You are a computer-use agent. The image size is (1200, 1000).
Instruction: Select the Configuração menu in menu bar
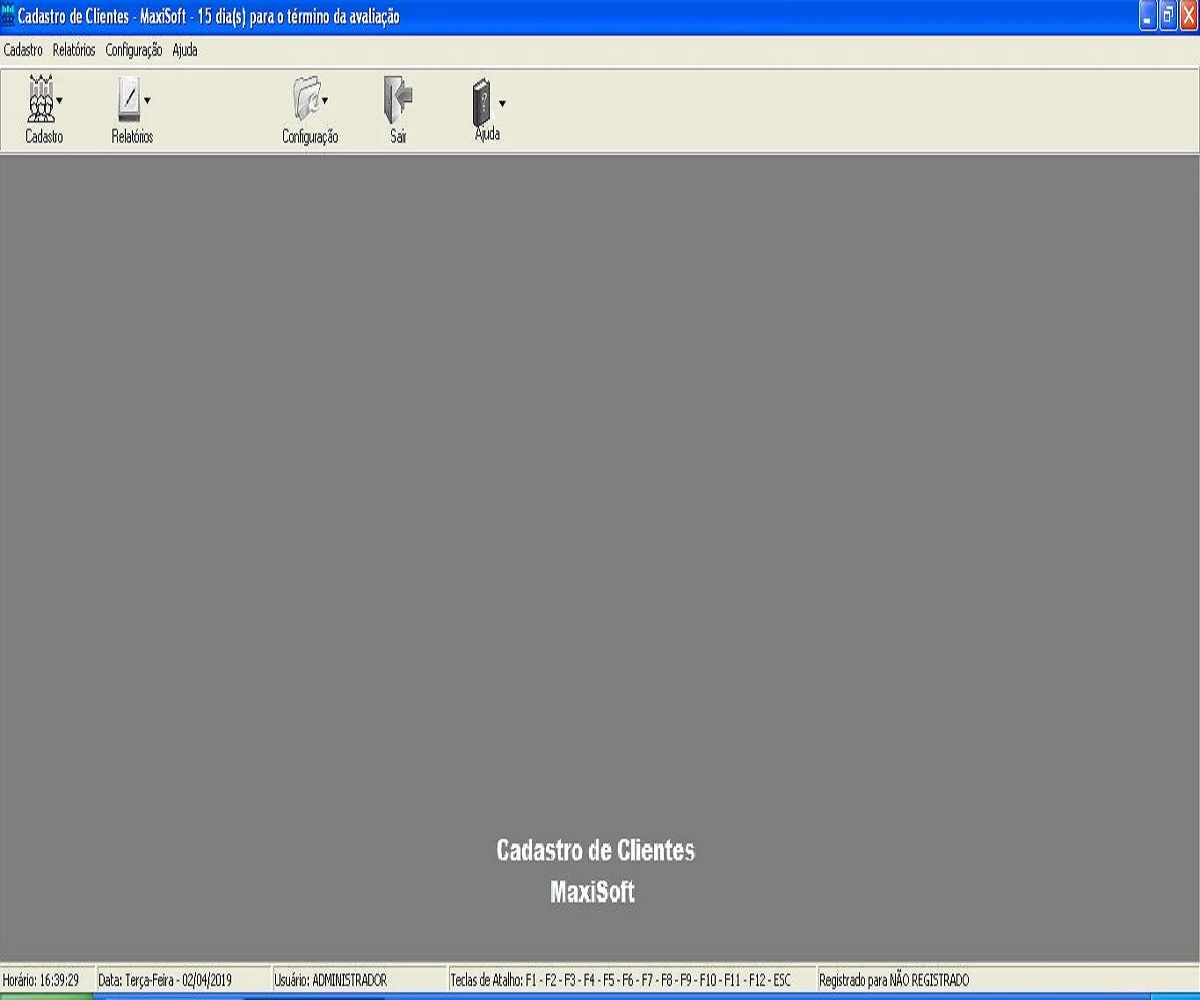coord(133,50)
